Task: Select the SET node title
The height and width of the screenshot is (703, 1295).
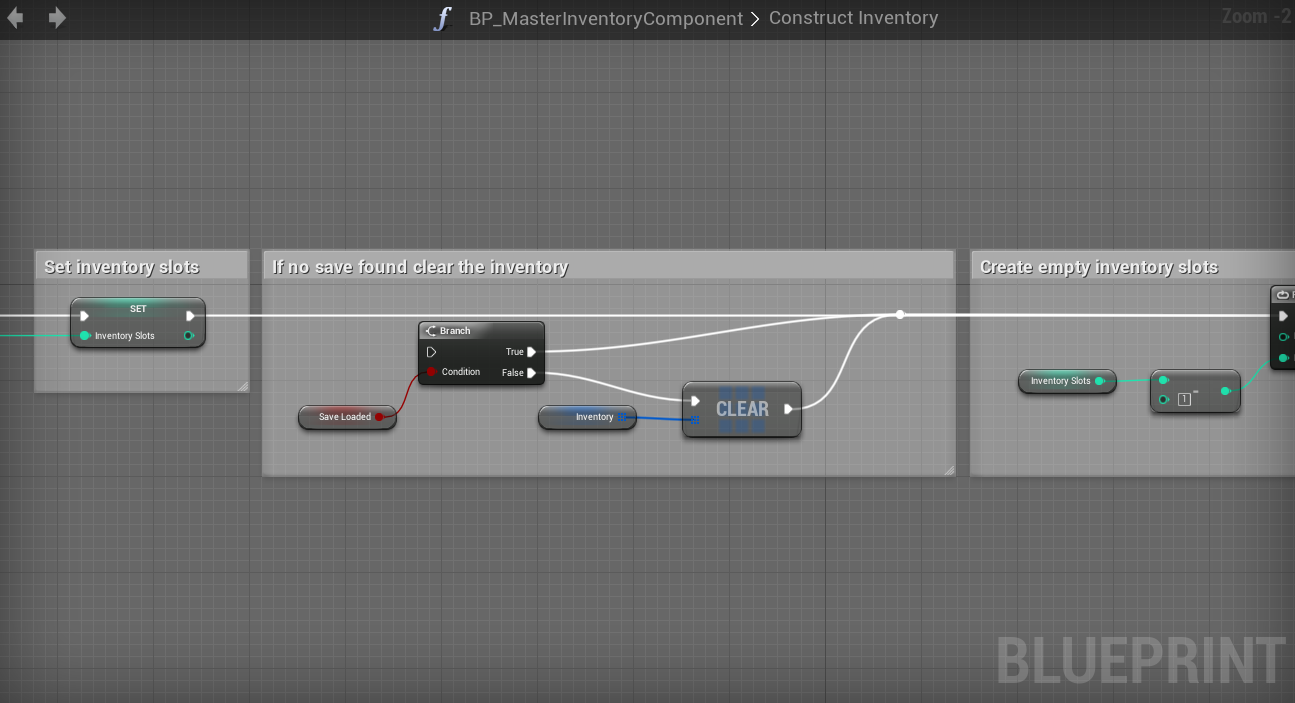Action: point(138,309)
